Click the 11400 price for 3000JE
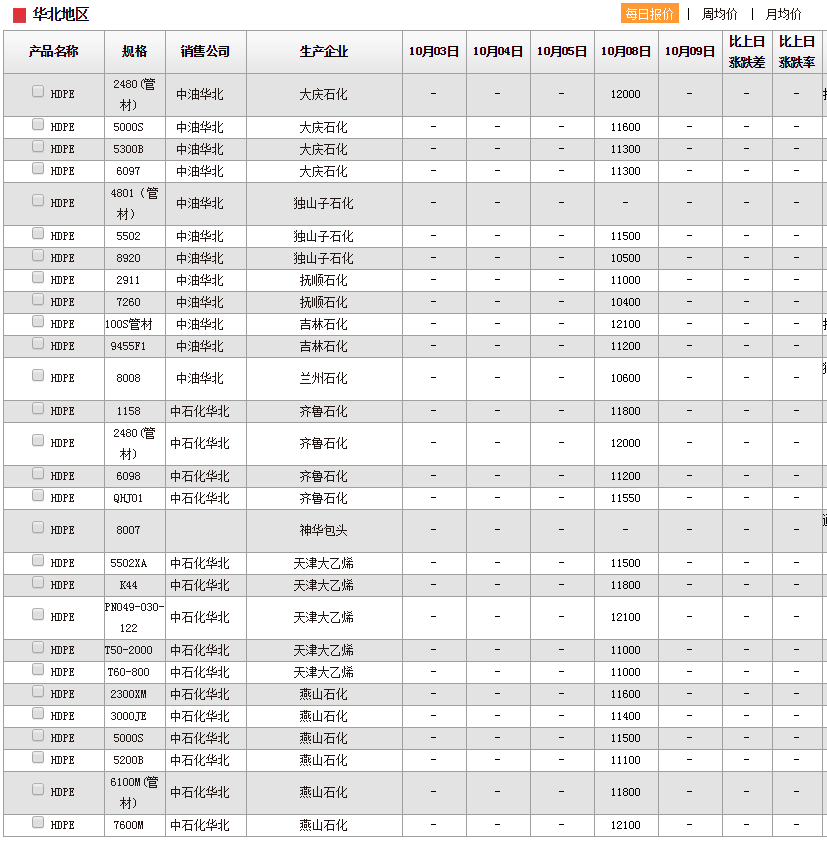The height and width of the screenshot is (841, 827). [x=625, y=717]
